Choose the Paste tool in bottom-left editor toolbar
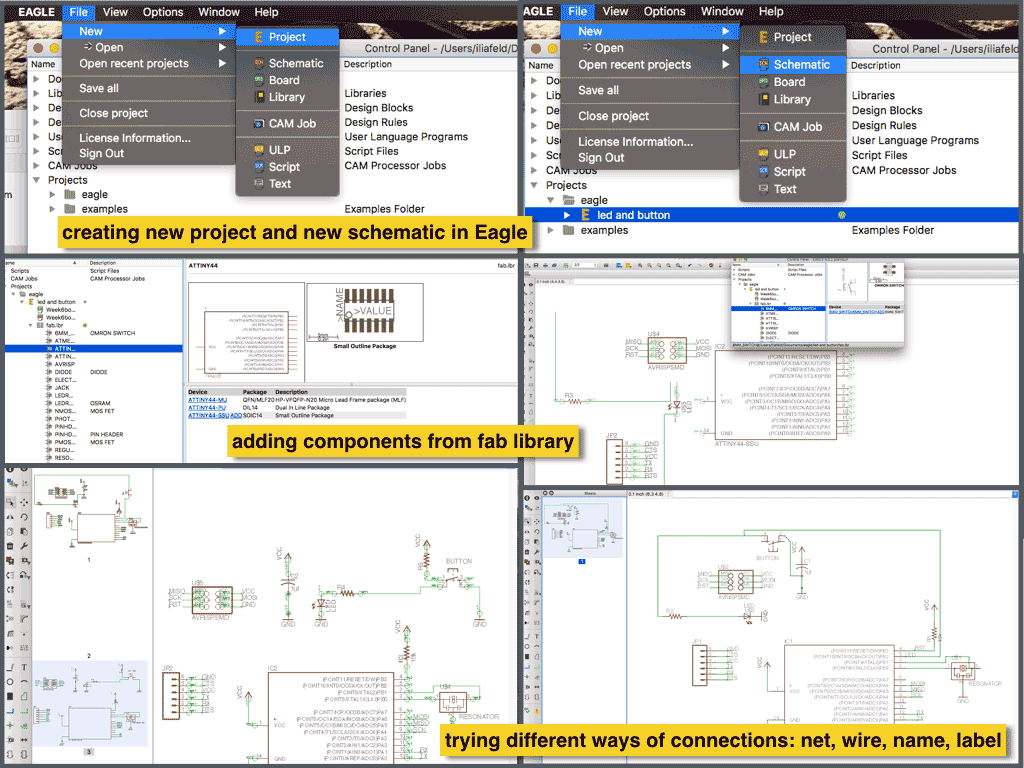The height and width of the screenshot is (768, 1024). point(24,532)
